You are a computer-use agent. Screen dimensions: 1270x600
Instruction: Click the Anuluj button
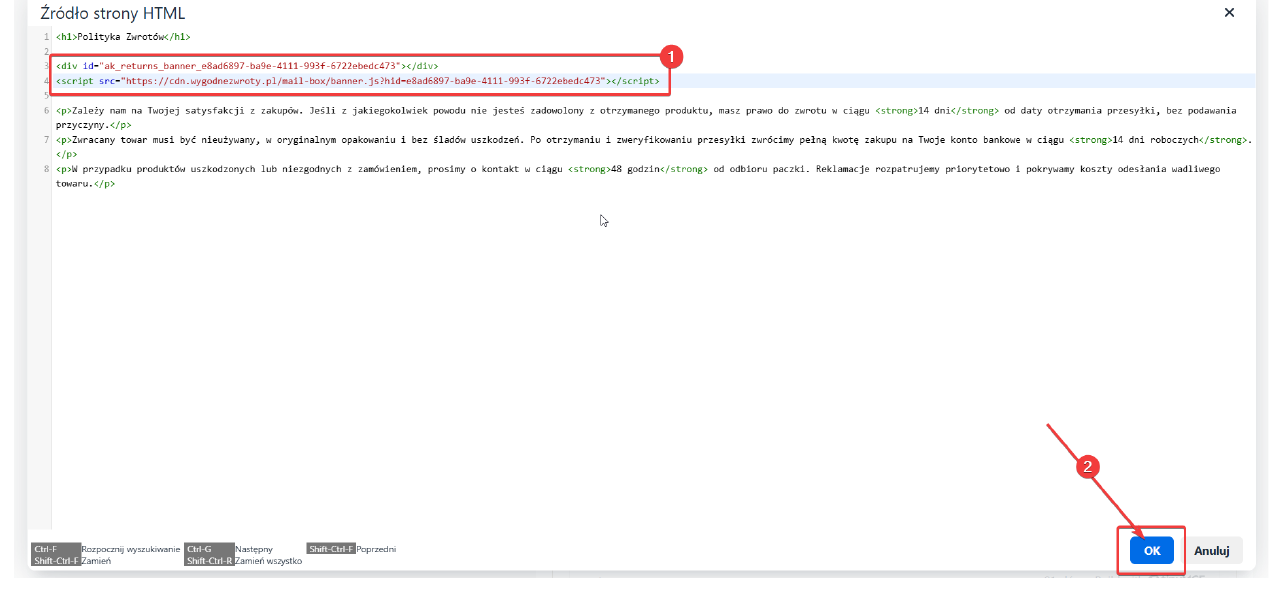1211,550
